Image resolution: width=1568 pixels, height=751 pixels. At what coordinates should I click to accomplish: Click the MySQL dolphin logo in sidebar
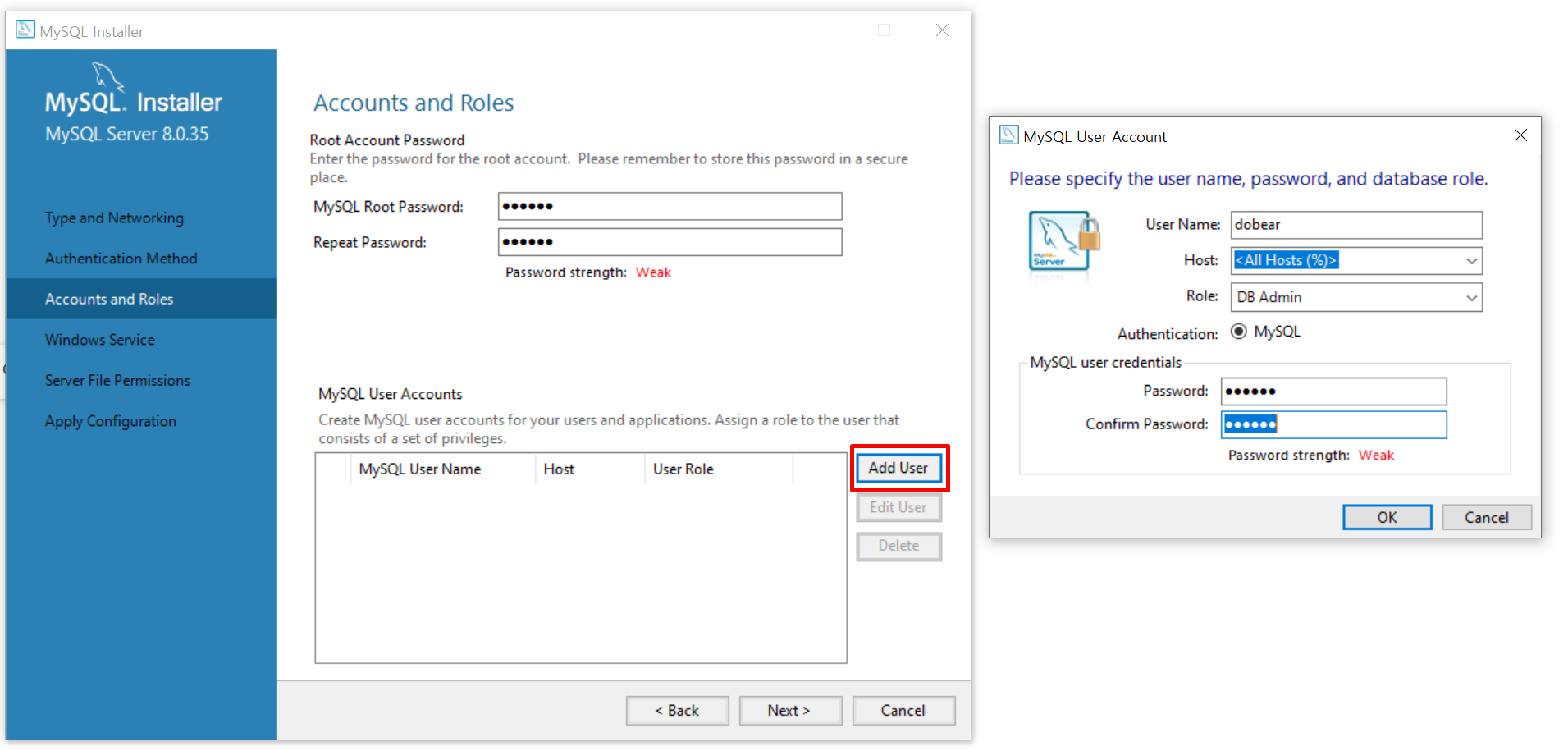[107, 76]
